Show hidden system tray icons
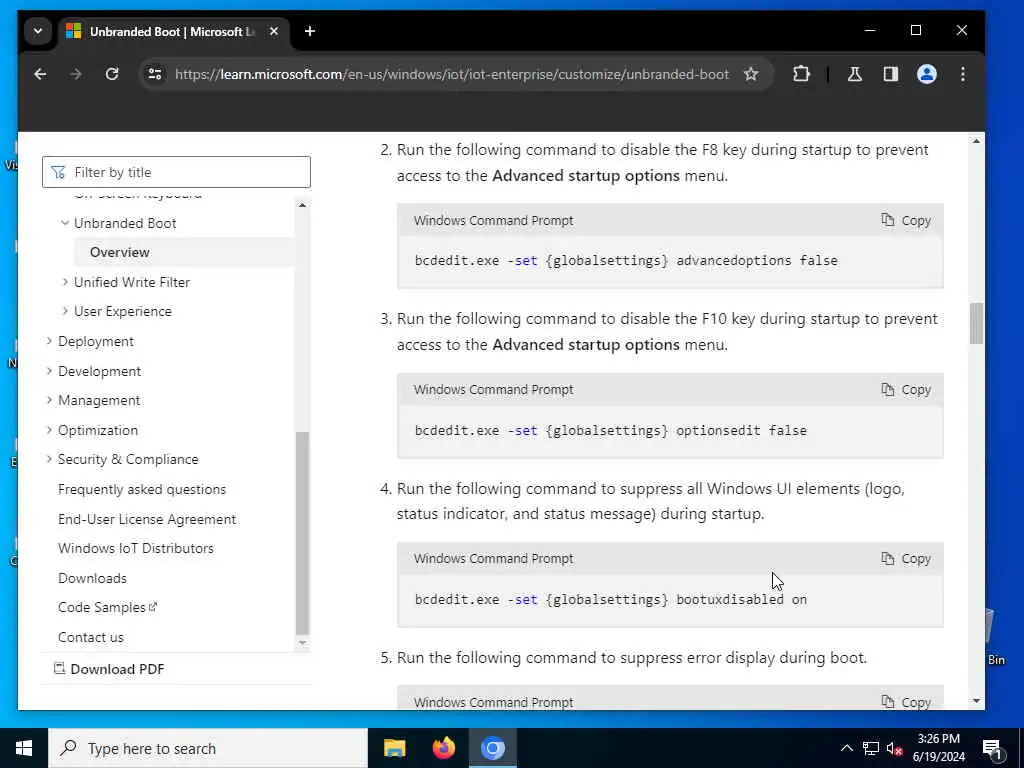Viewport: 1024px width, 768px height. coord(846,748)
